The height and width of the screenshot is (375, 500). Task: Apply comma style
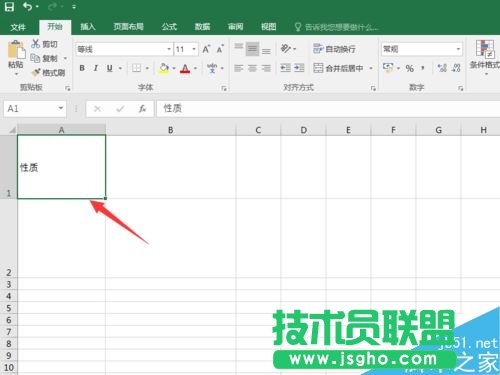pos(423,68)
